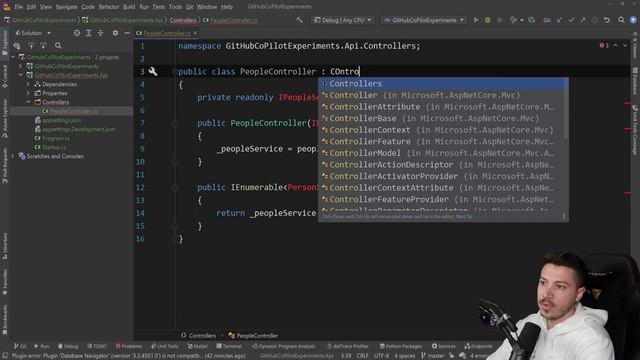Screen dimensions: 640x360
Task: Click Collapse All icon in Solution panel
Action: (x=100, y=33)
